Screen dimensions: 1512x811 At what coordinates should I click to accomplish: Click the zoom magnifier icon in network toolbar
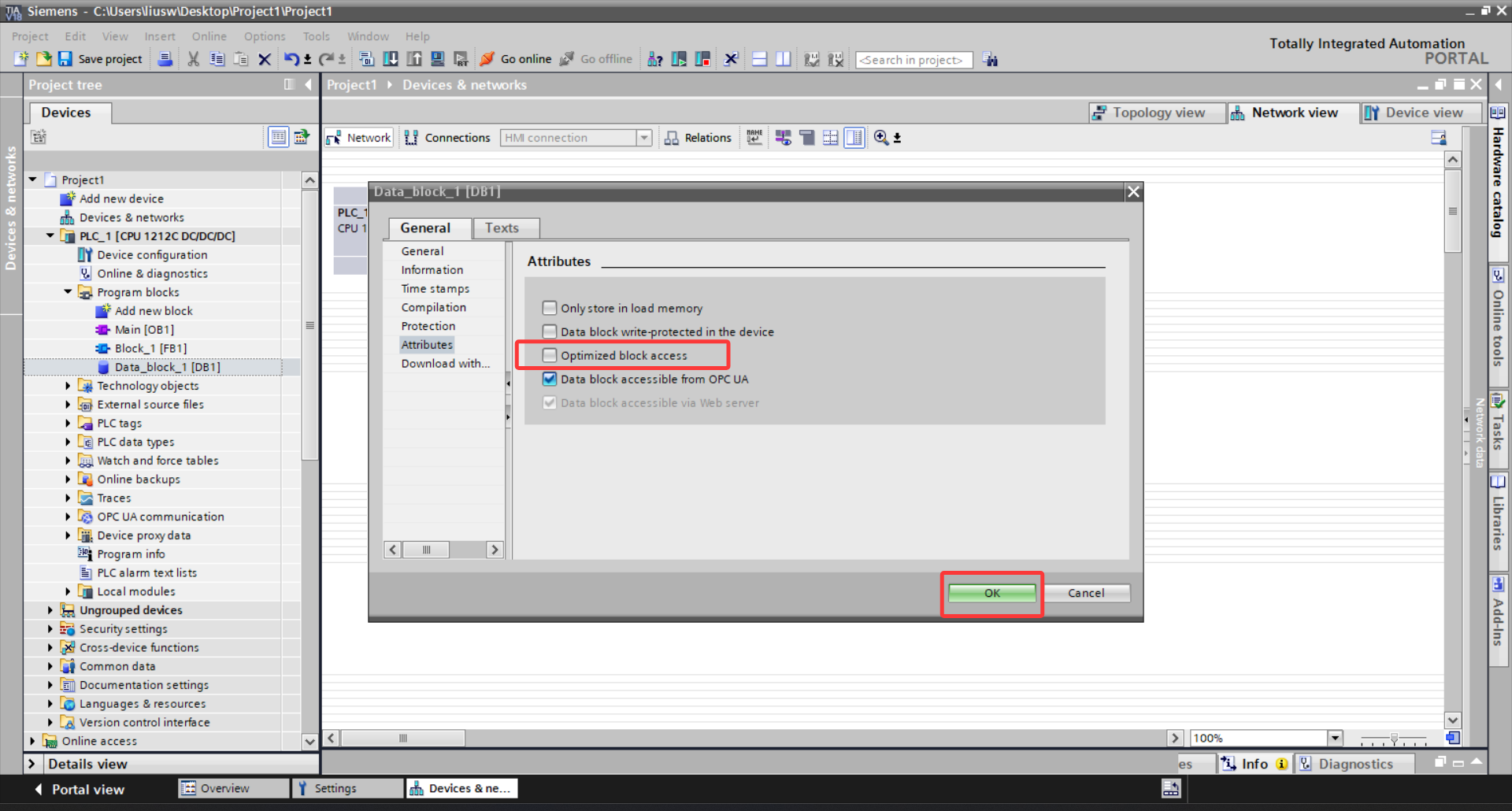pos(881,138)
